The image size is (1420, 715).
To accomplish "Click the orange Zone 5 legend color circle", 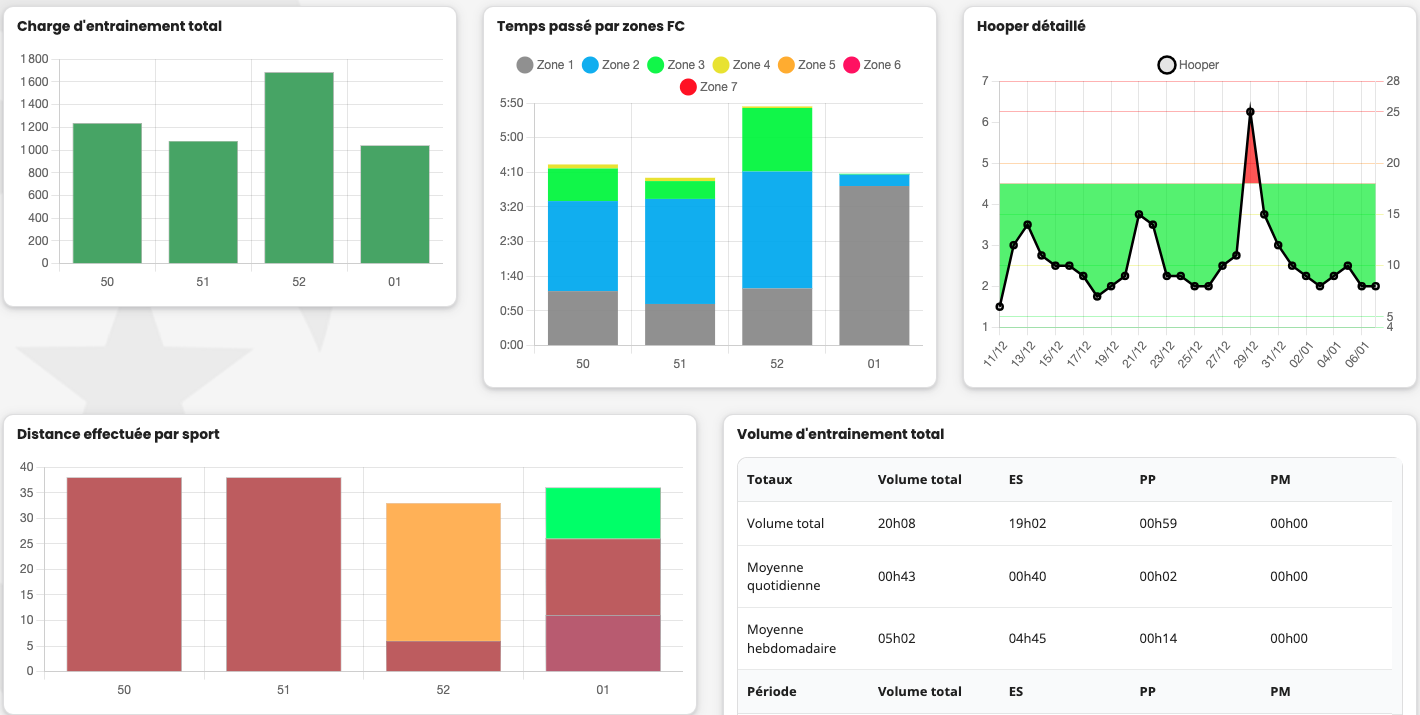I will tap(786, 65).
